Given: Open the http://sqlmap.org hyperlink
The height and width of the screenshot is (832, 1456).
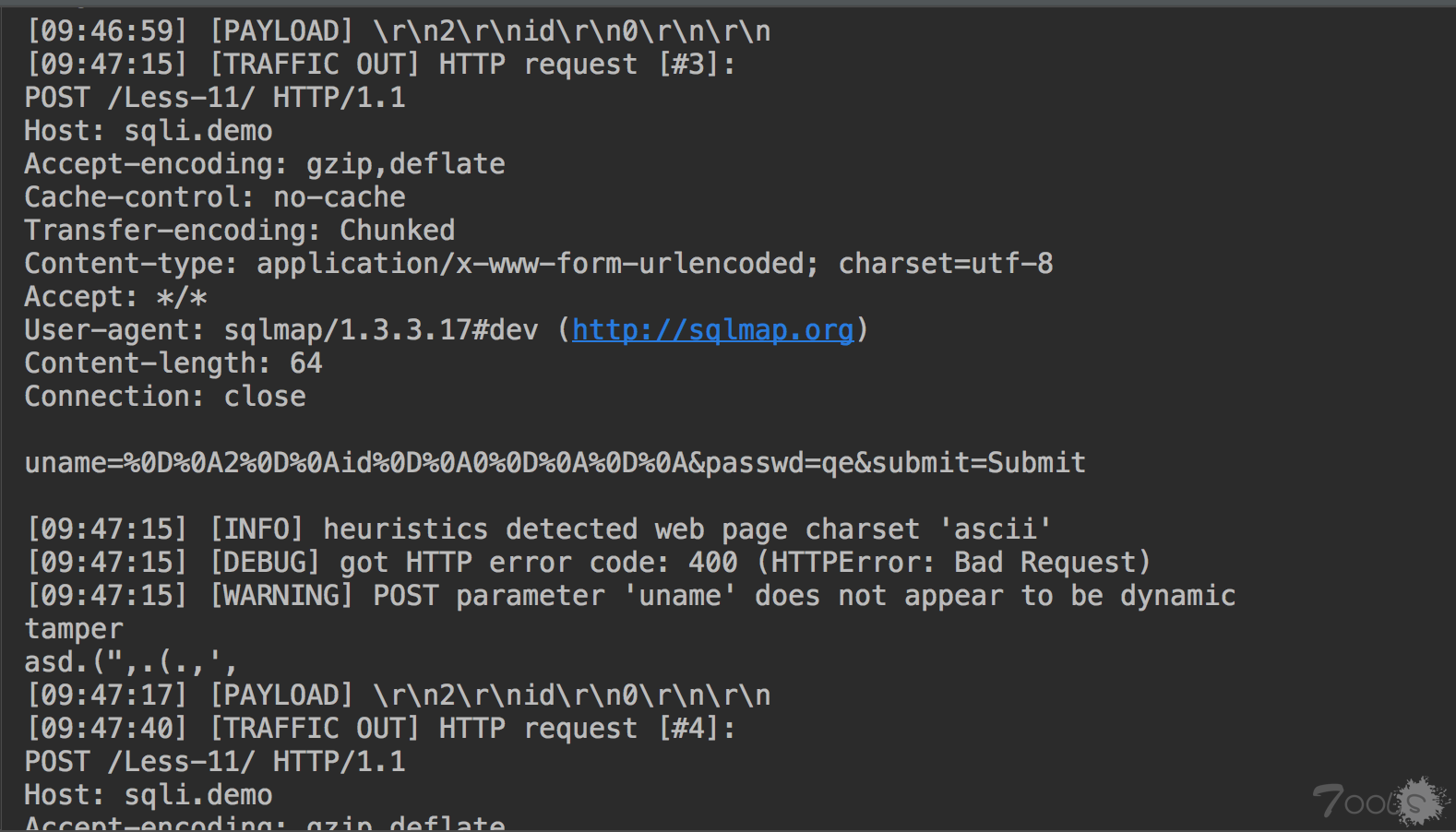Looking at the screenshot, I should pyautogui.click(x=712, y=330).
